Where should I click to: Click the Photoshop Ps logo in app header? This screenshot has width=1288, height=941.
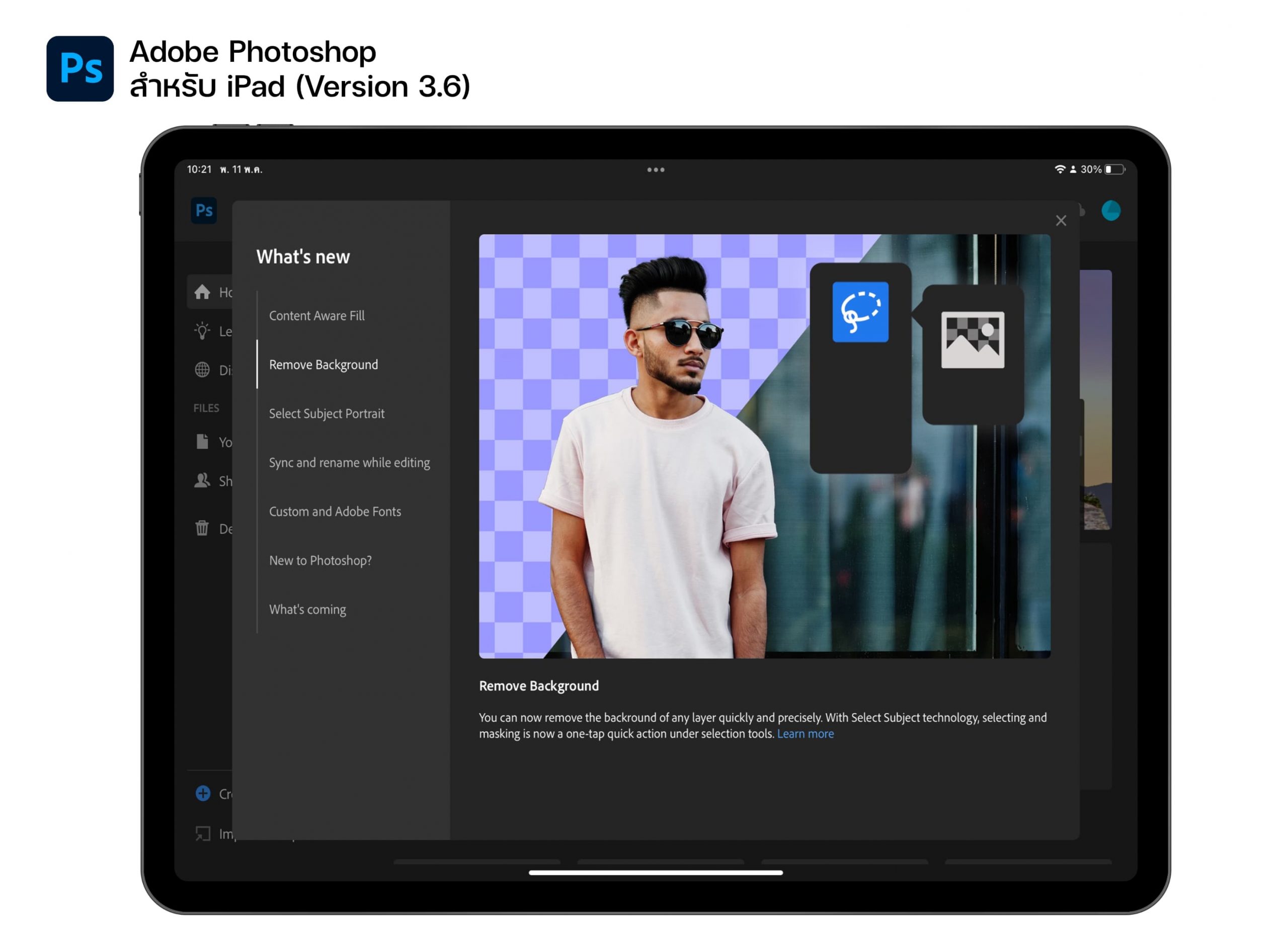[203, 211]
